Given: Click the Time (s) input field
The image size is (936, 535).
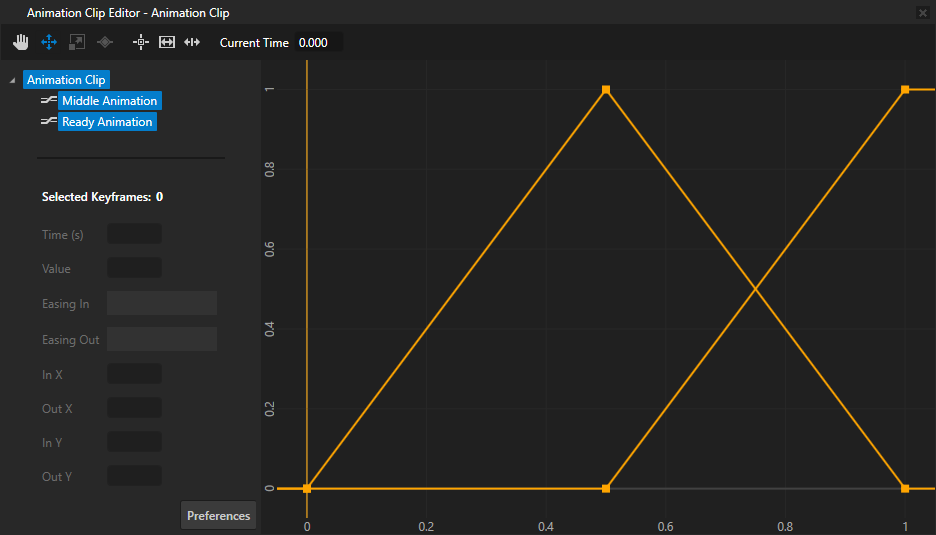Looking at the screenshot, I should [134, 235].
